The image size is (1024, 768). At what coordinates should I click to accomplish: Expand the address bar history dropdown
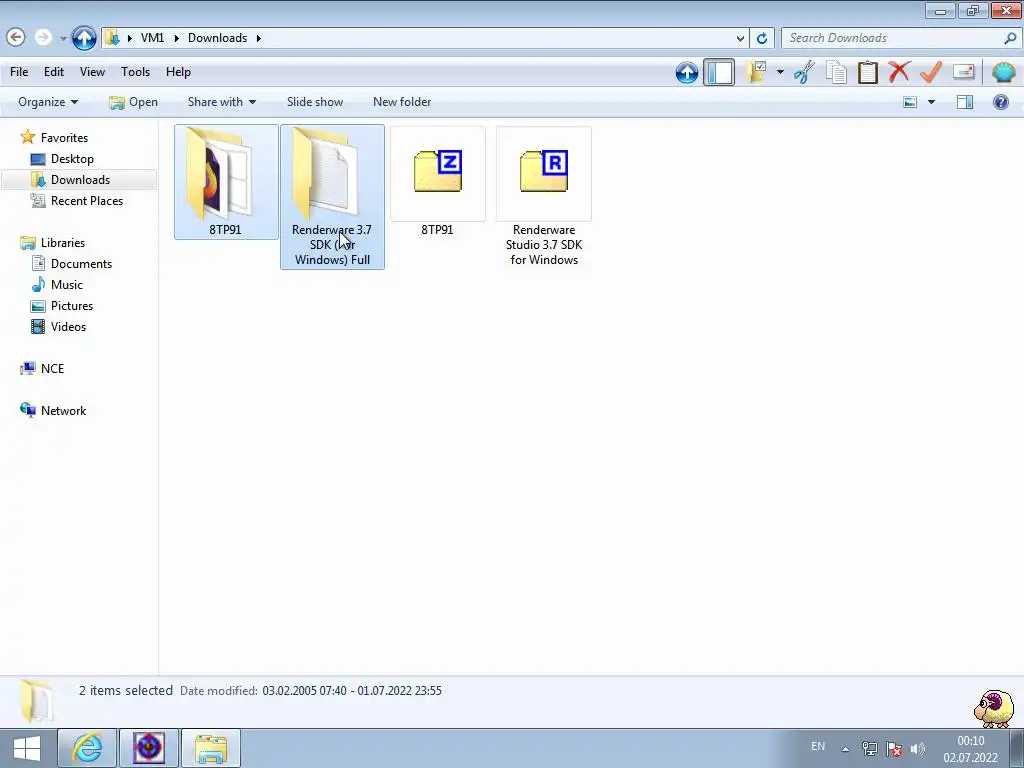[x=740, y=38]
